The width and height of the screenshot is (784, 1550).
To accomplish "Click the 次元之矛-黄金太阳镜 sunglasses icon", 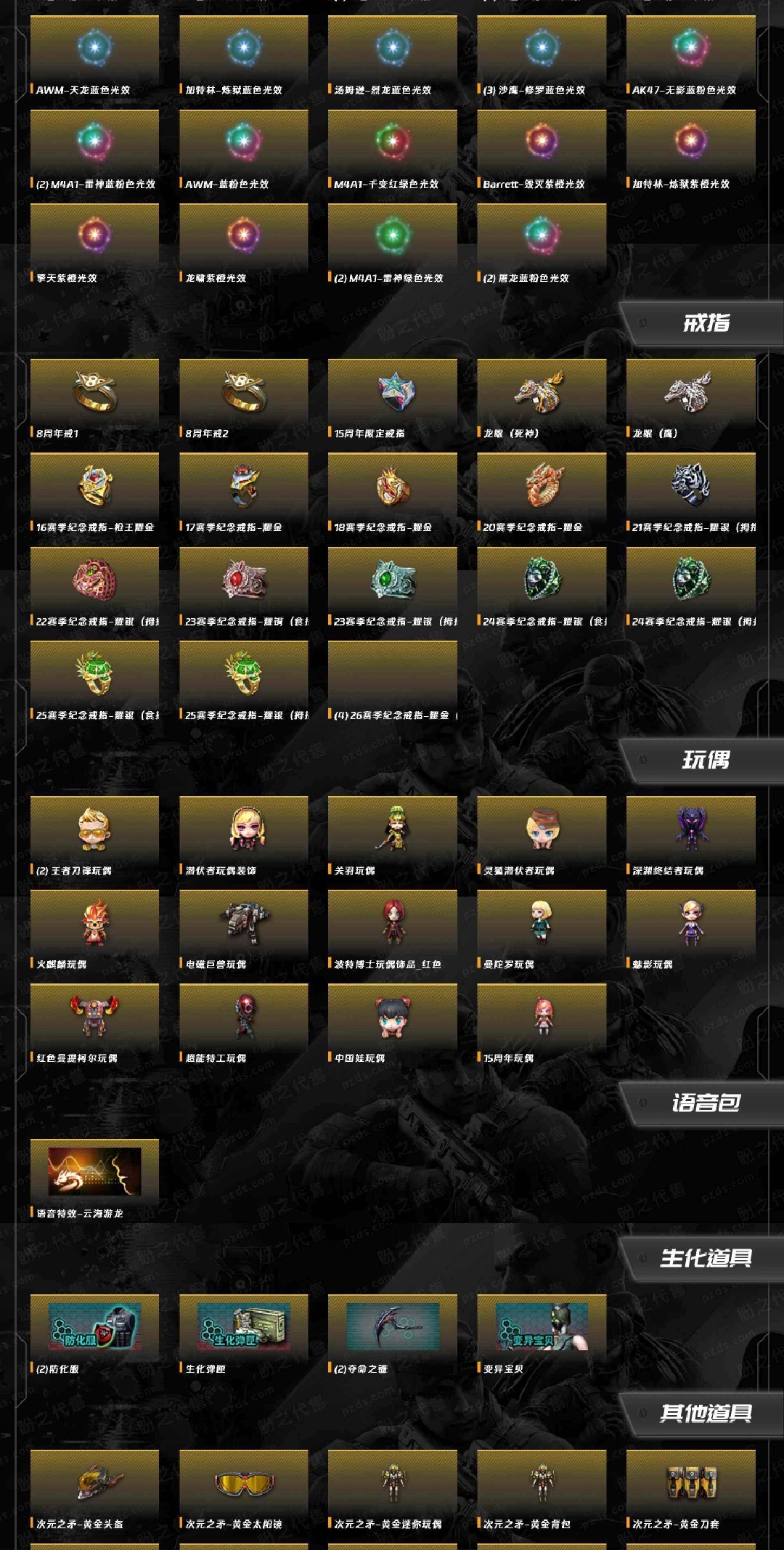I will [x=244, y=1490].
